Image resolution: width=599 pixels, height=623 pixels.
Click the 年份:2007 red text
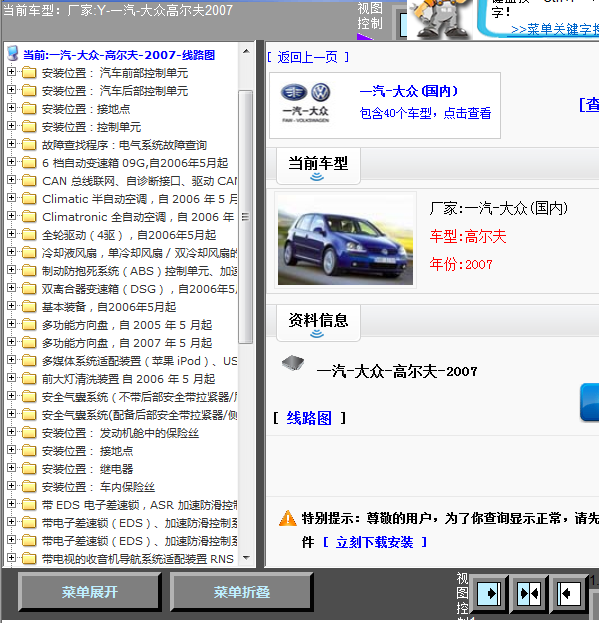461,264
